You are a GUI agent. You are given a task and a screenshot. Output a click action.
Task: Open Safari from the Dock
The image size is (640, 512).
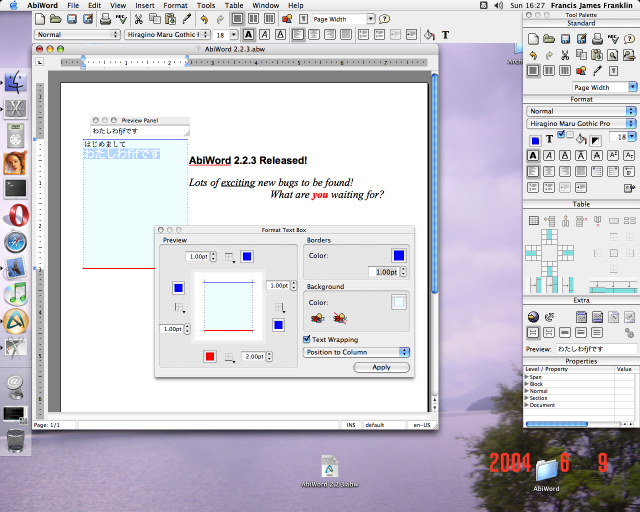(16, 242)
